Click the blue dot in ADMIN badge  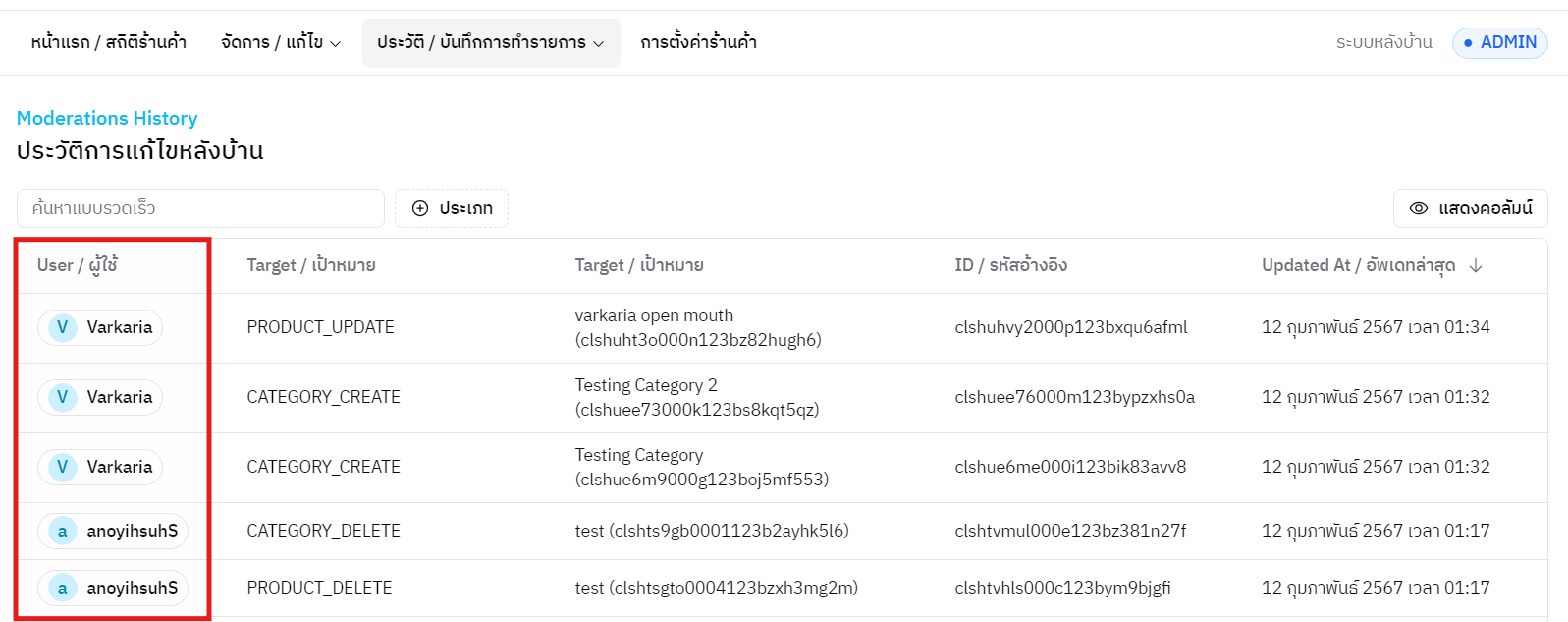(1468, 43)
